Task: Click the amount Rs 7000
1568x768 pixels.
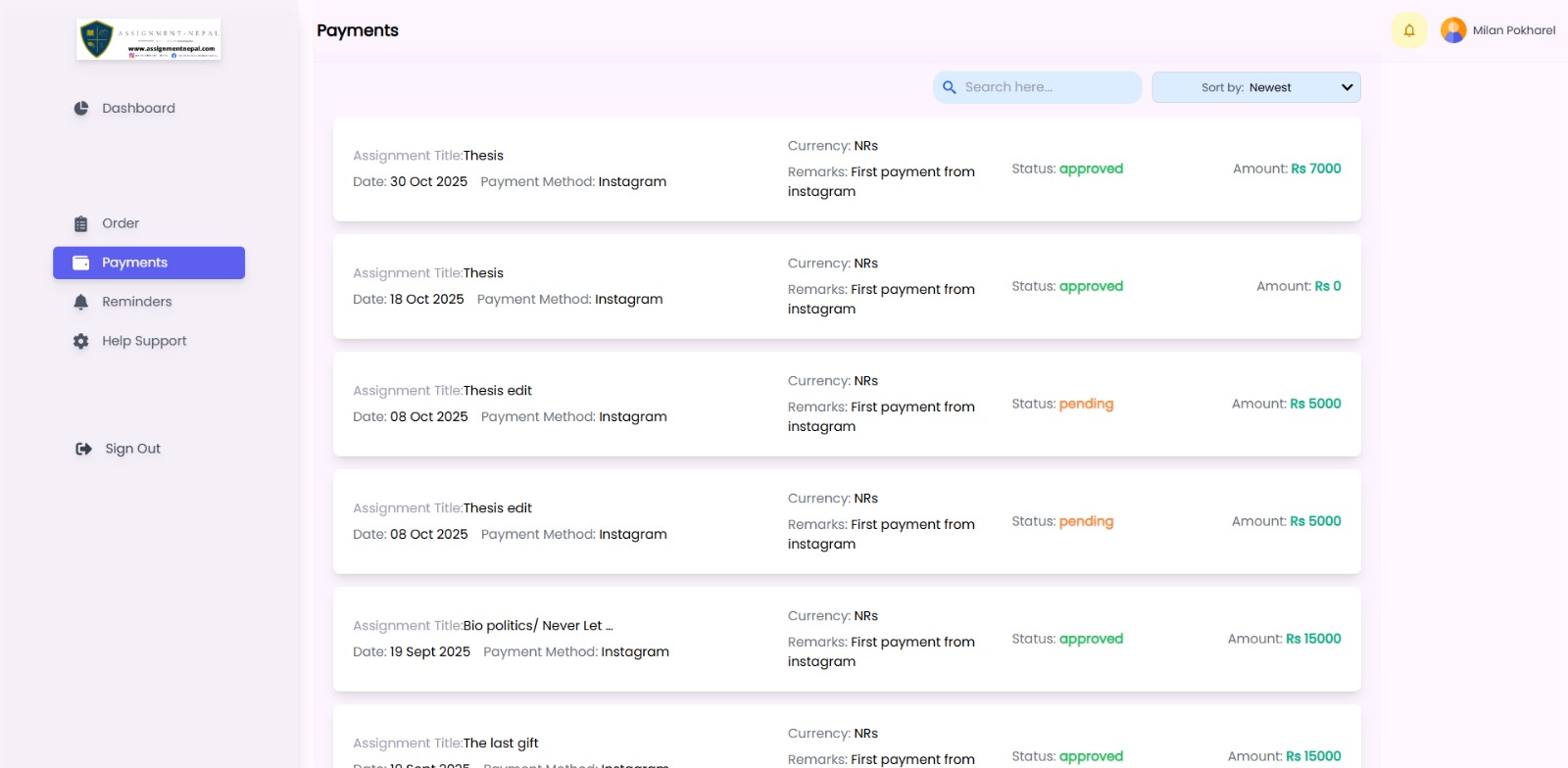Action: tap(1316, 168)
